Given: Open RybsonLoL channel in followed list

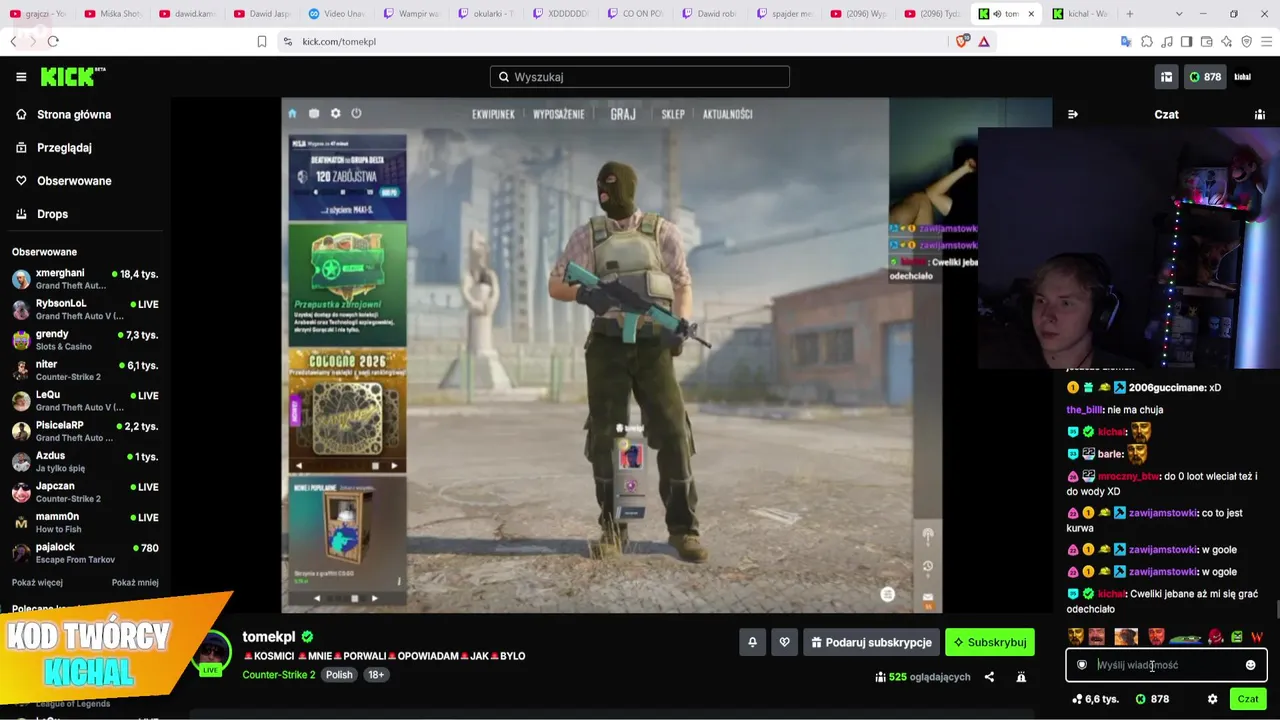Looking at the screenshot, I should [x=85, y=309].
